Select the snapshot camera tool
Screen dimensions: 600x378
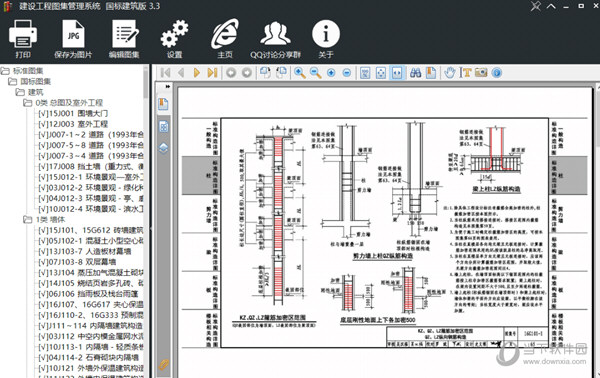[x=481, y=73]
